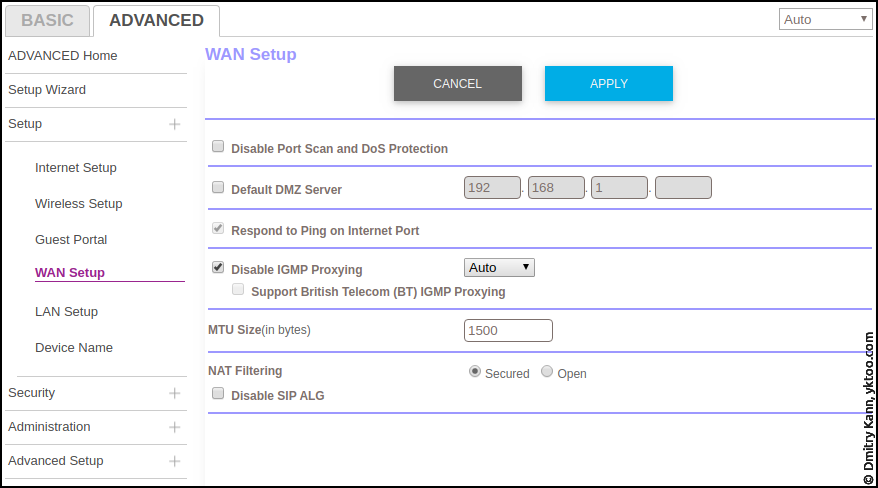
Task: Launch the Setup Wizard menu item
Action: click(x=47, y=90)
